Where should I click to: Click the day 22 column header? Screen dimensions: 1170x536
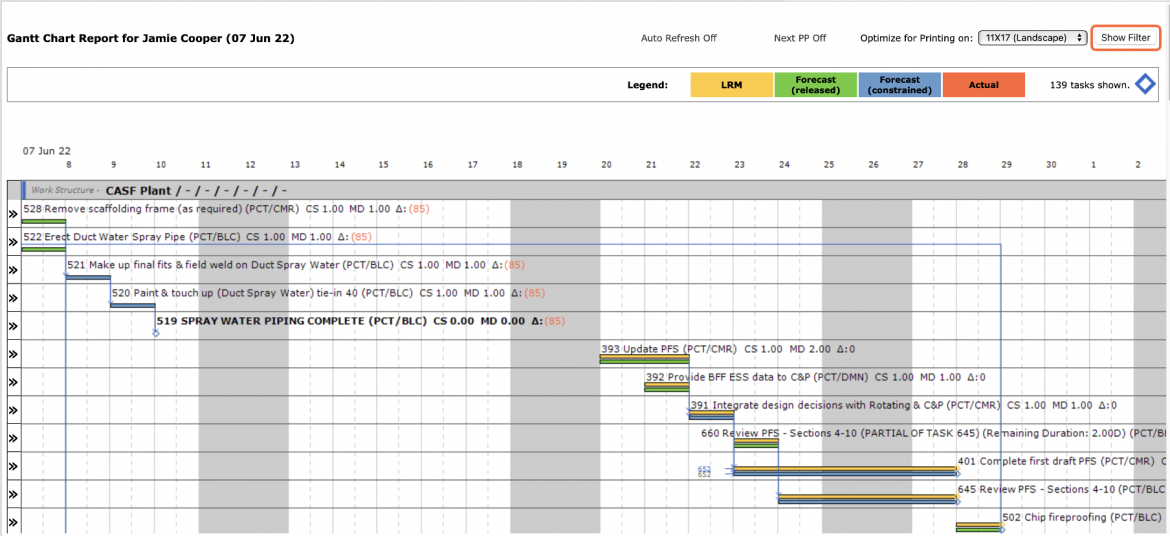tap(695, 164)
